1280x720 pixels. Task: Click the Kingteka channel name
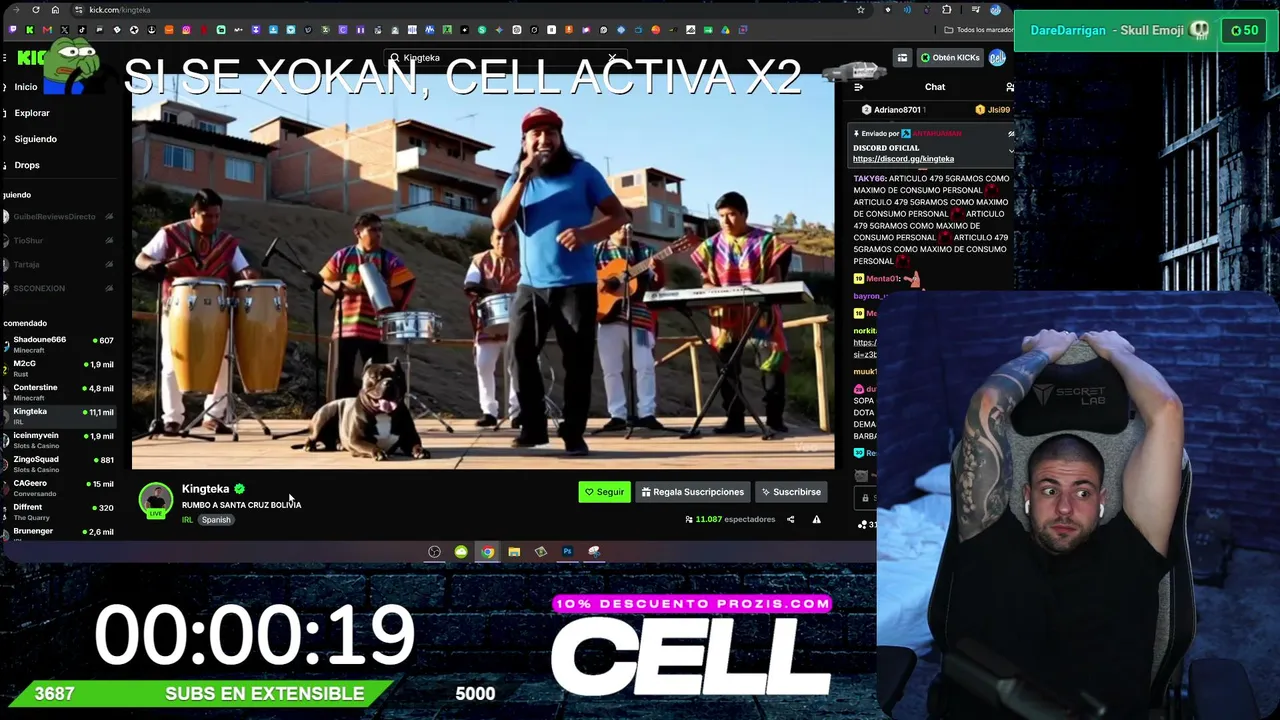[x=206, y=489]
